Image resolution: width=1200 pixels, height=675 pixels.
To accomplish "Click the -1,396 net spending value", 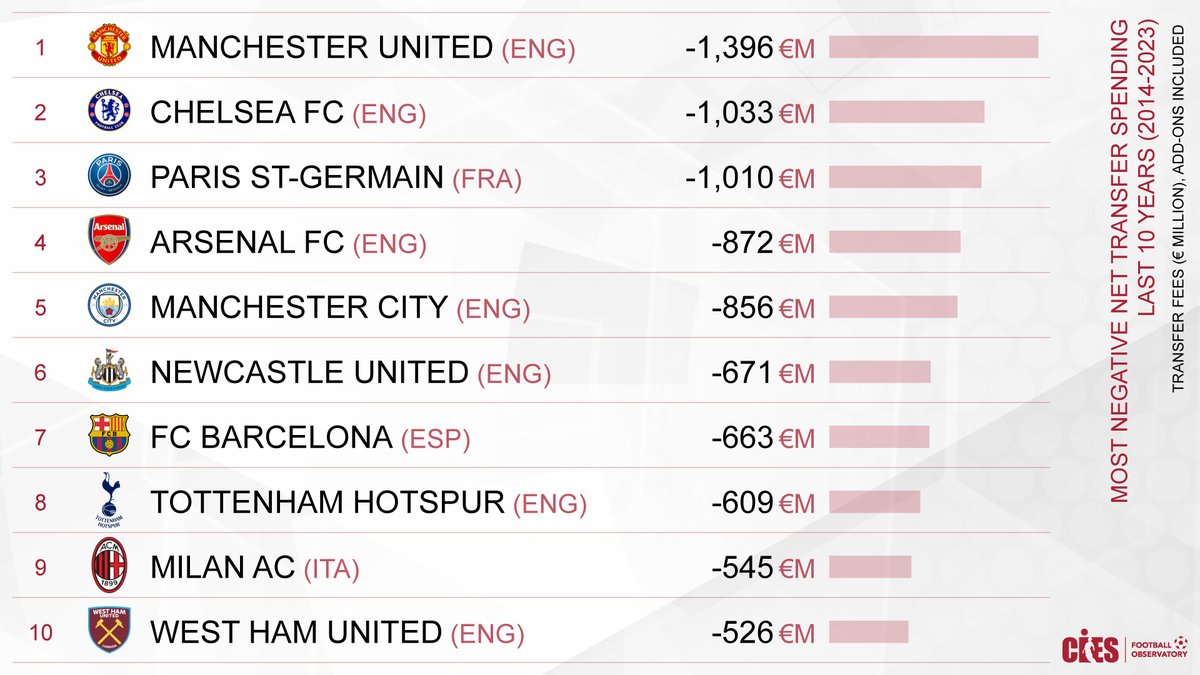I will [x=729, y=48].
